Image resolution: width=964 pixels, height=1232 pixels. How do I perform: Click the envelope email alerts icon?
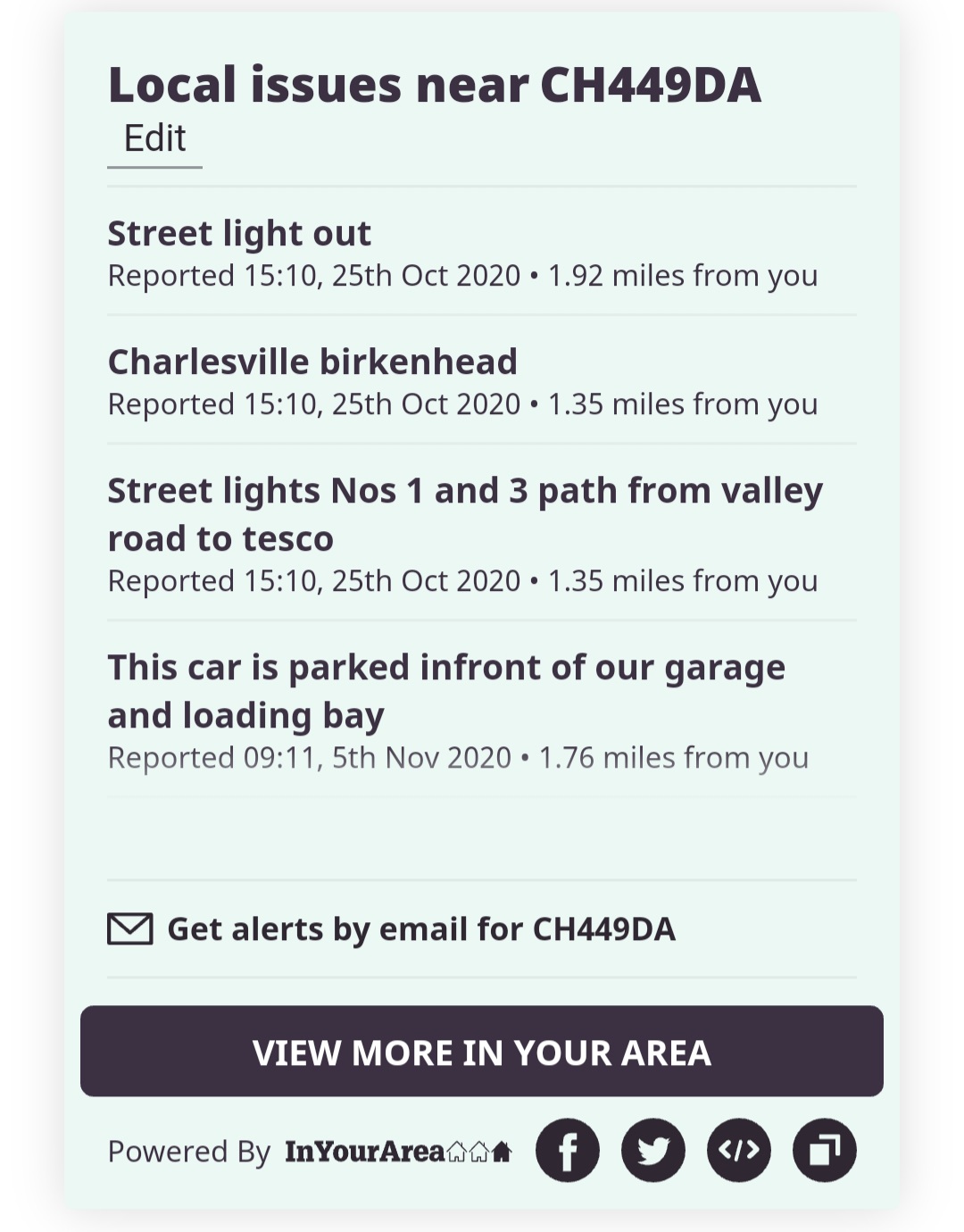tap(130, 928)
